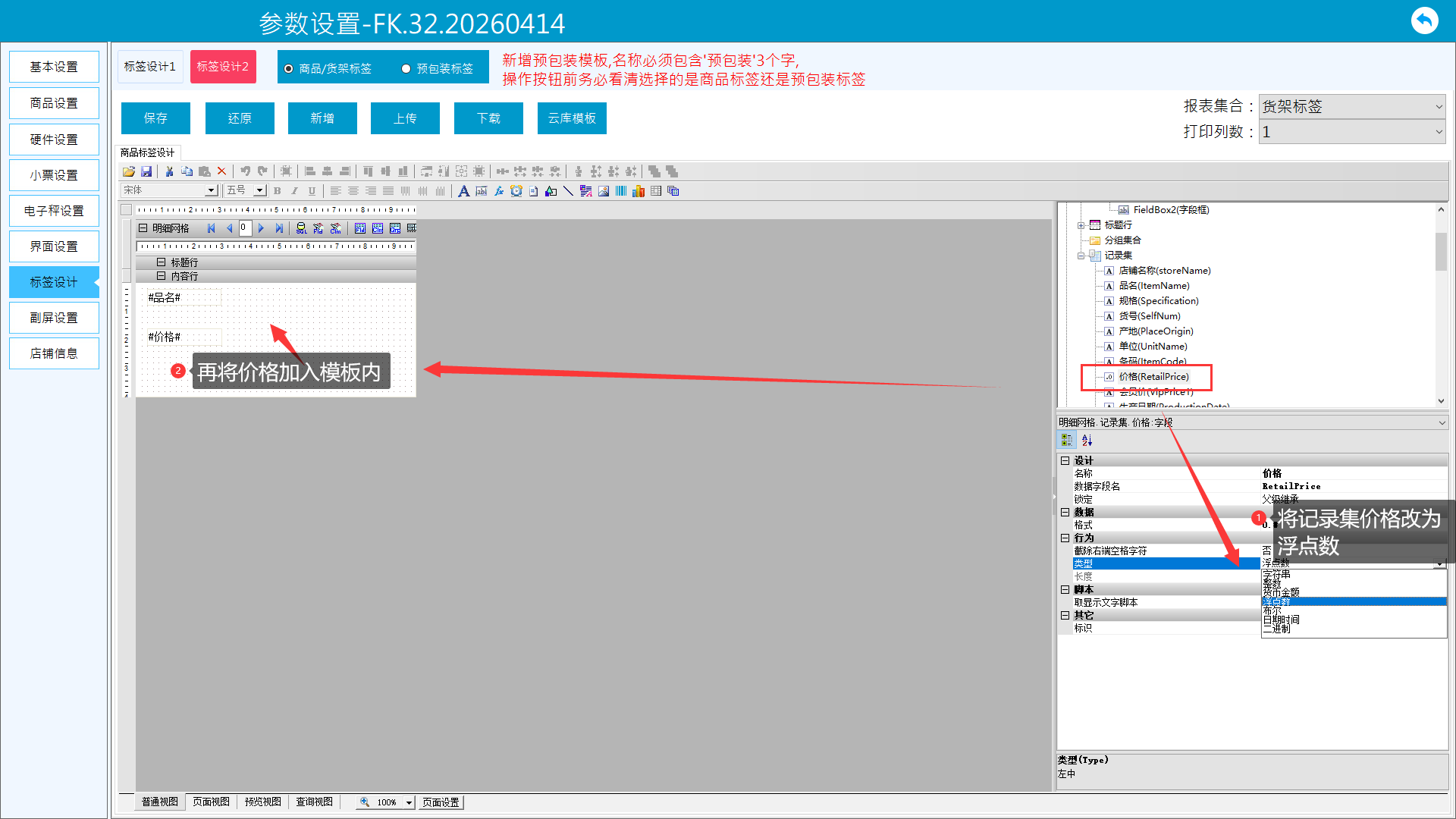Screen dimensions: 1456x819
Task: Click the 云库模板 button
Action: click(572, 118)
